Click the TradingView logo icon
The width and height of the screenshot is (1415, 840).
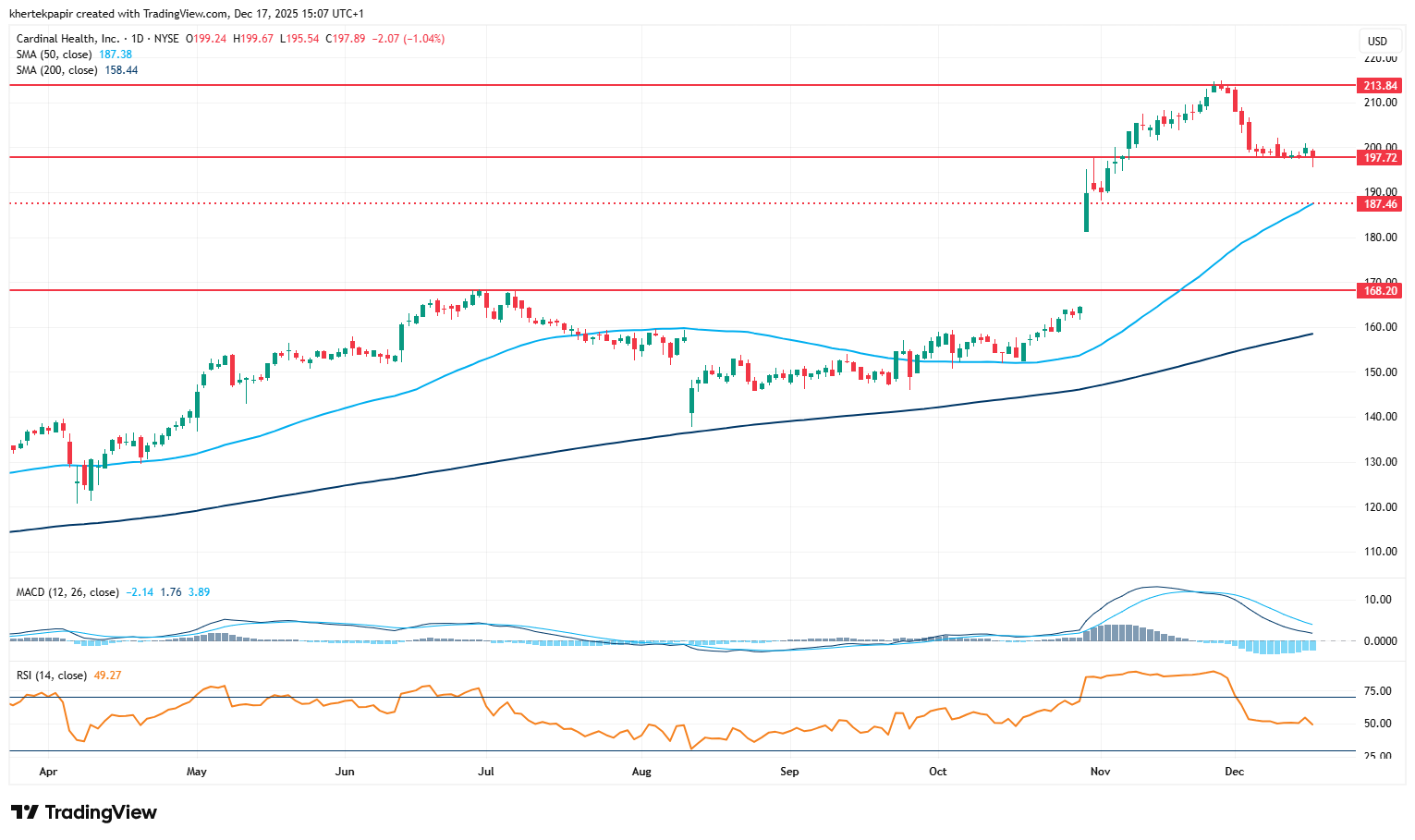click(25, 812)
